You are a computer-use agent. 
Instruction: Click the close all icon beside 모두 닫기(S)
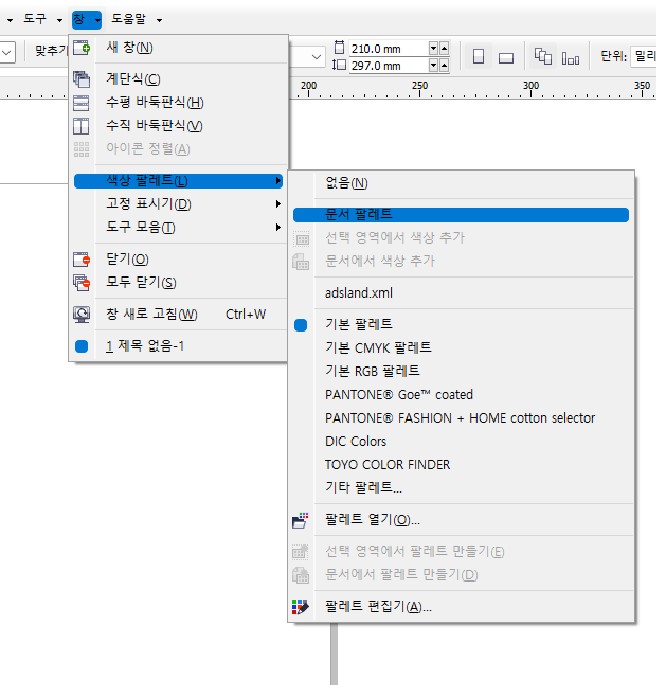82,283
